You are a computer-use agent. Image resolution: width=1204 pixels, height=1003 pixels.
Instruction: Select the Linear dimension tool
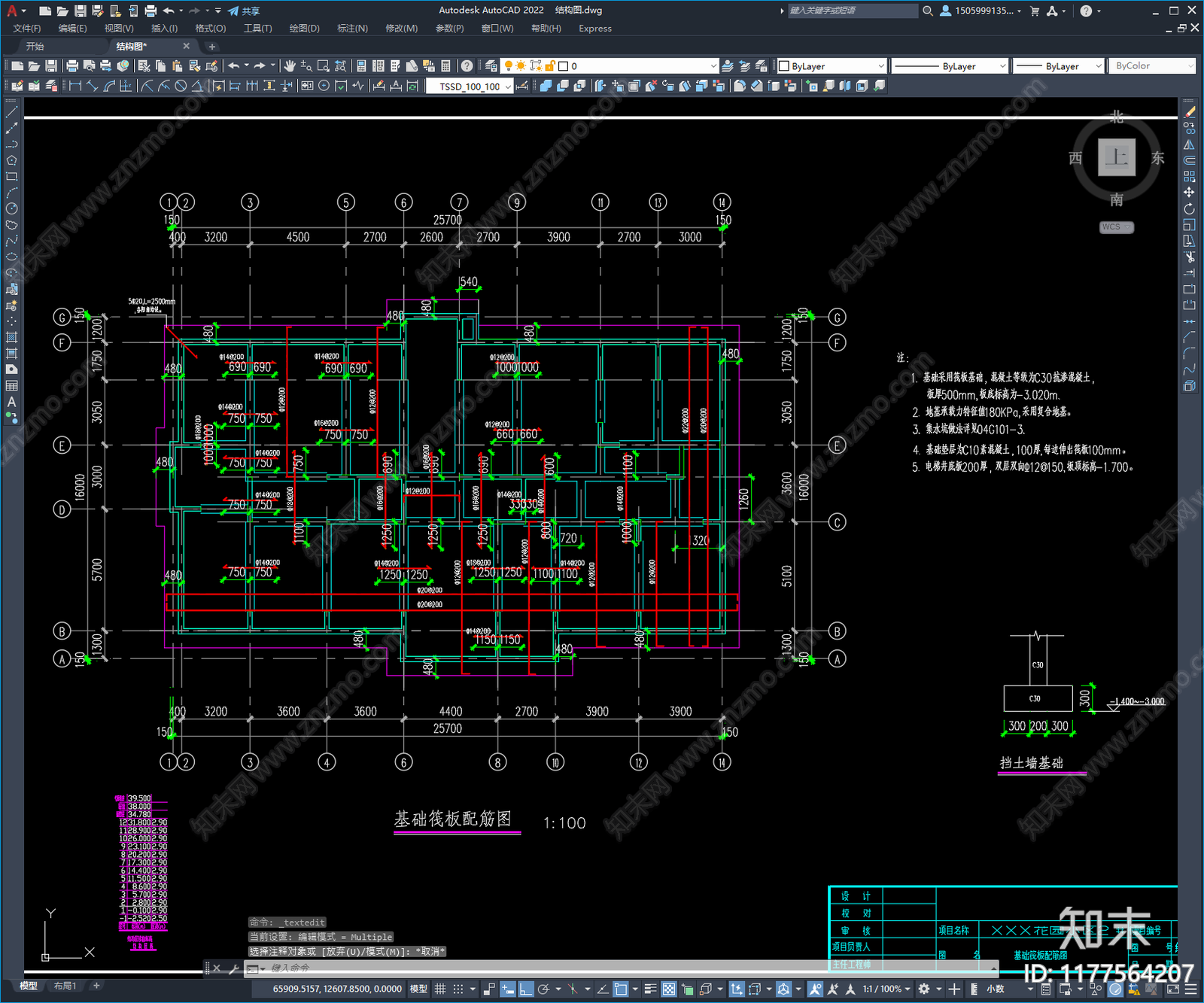(75, 86)
